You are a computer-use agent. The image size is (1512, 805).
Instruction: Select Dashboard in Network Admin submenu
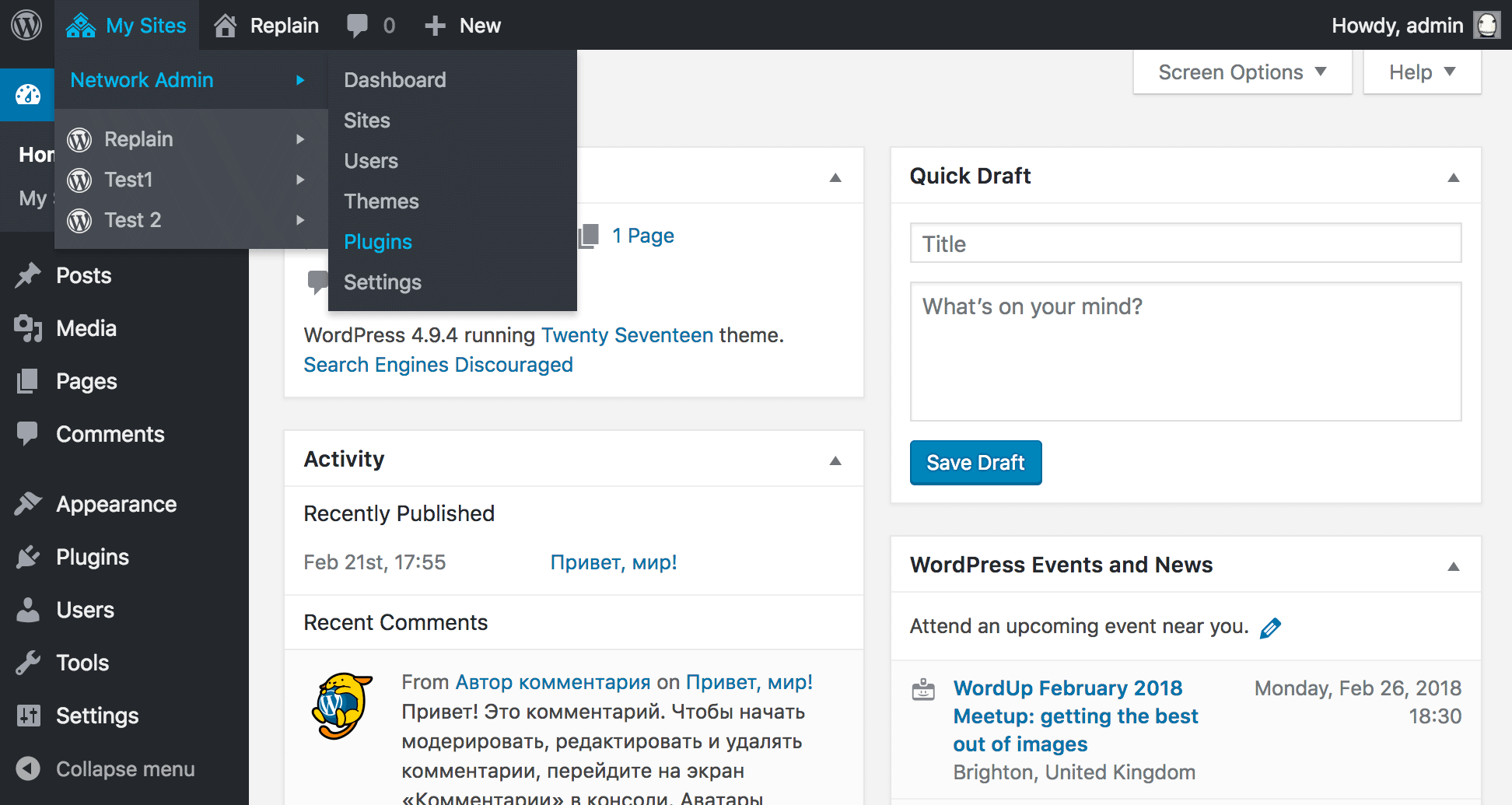coord(395,80)
